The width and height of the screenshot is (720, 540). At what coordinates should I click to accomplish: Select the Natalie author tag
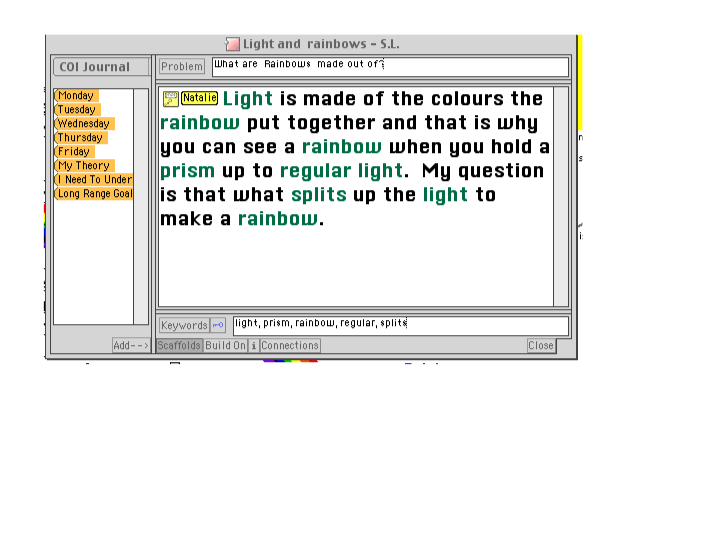[199, 98]
